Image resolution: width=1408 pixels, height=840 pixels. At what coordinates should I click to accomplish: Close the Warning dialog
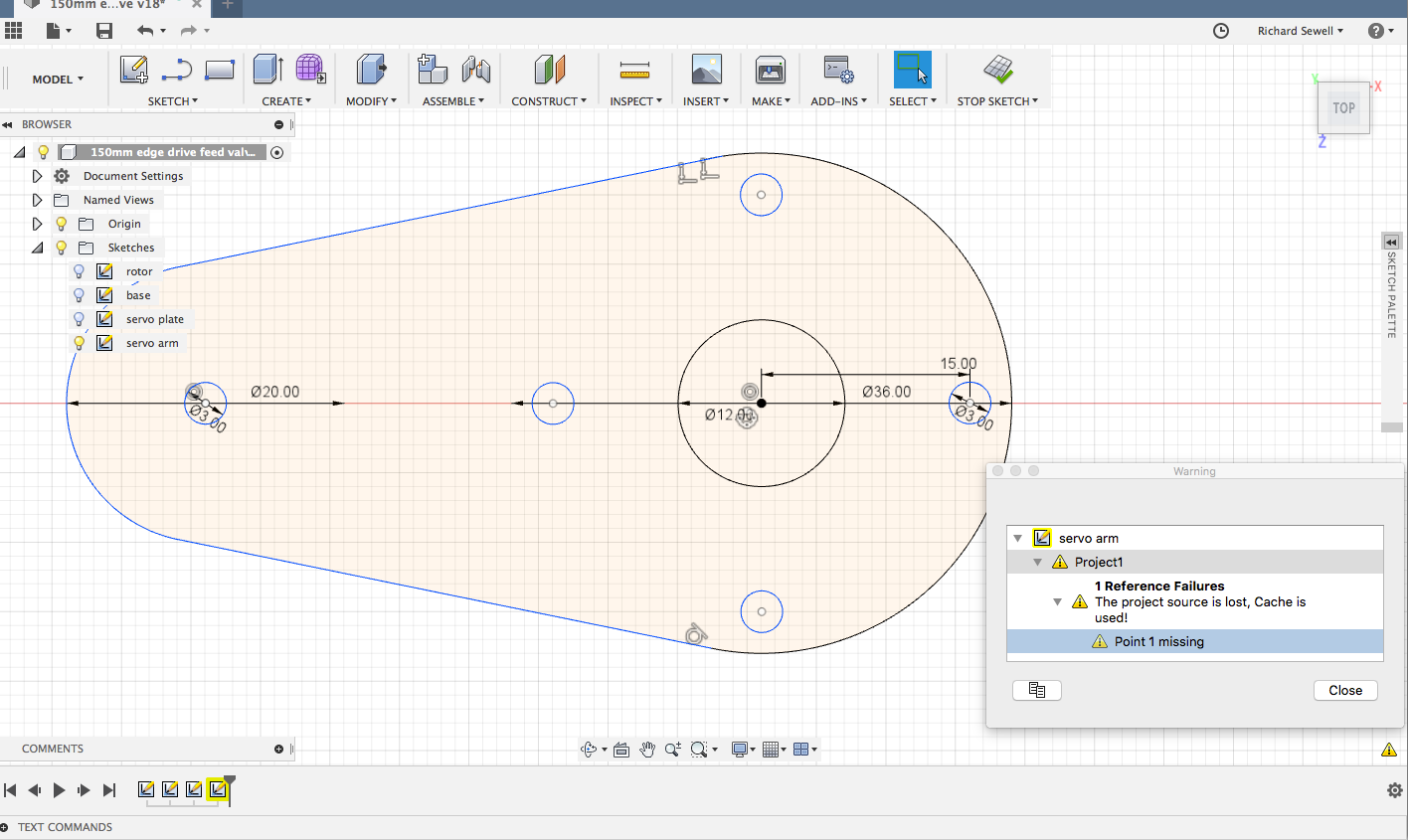coord(1344,690)
